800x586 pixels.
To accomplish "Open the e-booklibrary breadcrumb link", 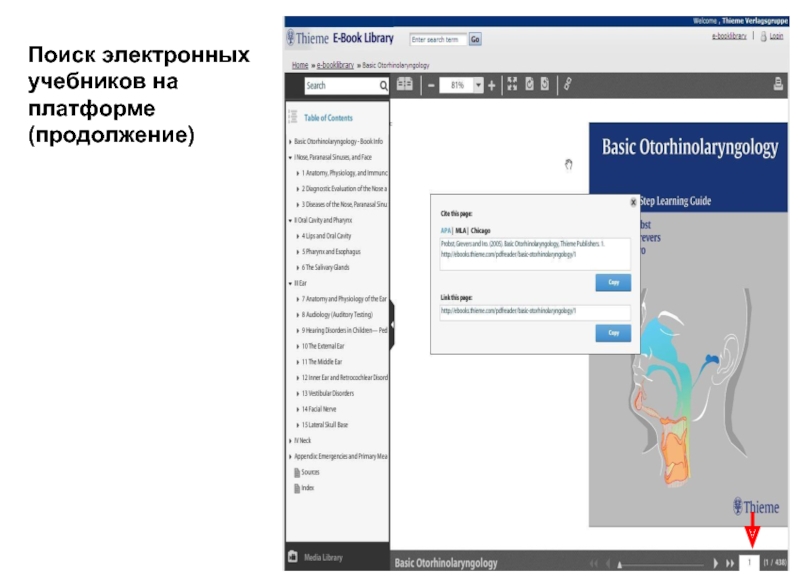I will [x=335, y=65].
